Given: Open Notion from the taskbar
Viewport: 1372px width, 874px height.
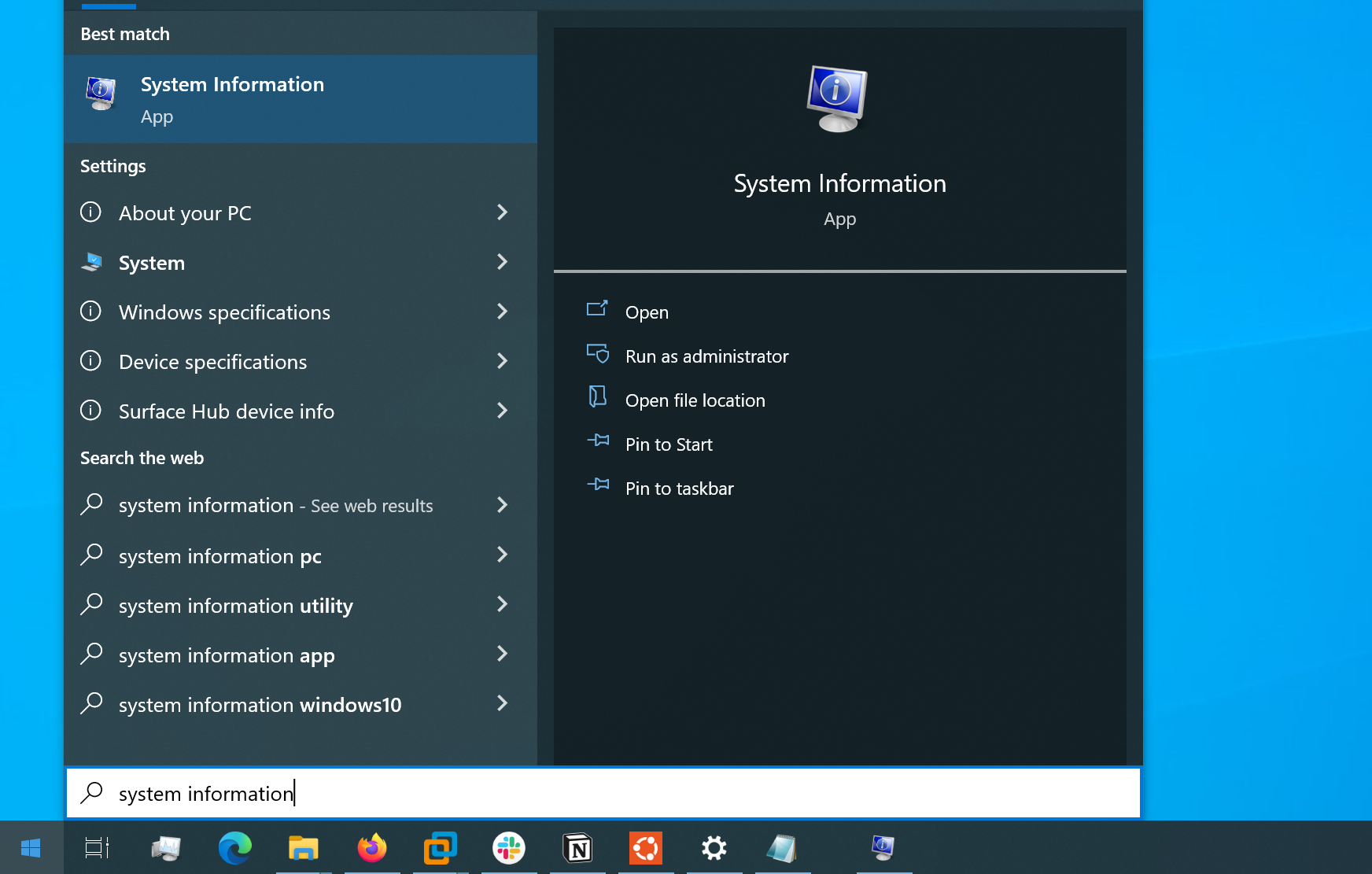Looking at the screenshot, I should 577,847.
